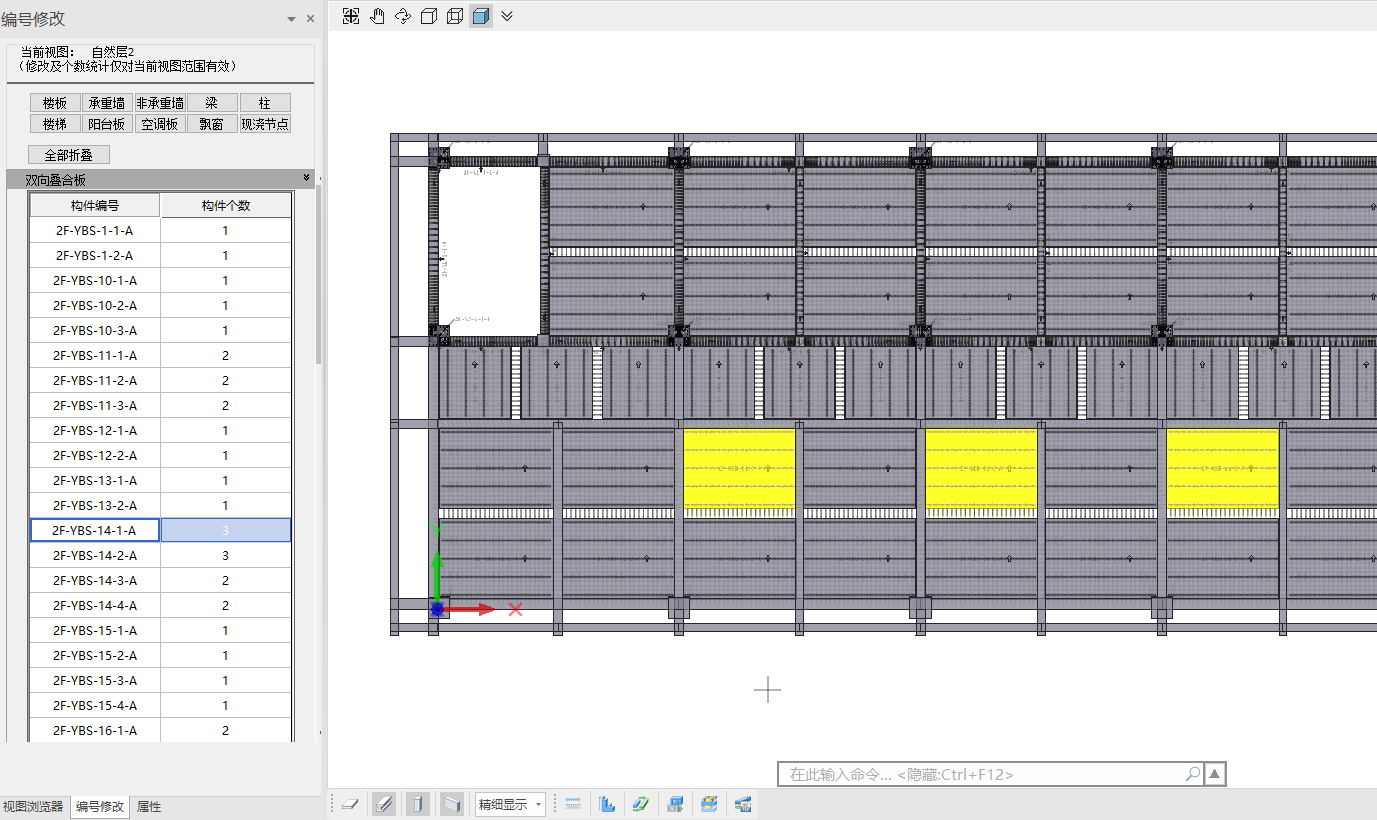Collapse the 双向叠合板 section

tap(306, 178)
